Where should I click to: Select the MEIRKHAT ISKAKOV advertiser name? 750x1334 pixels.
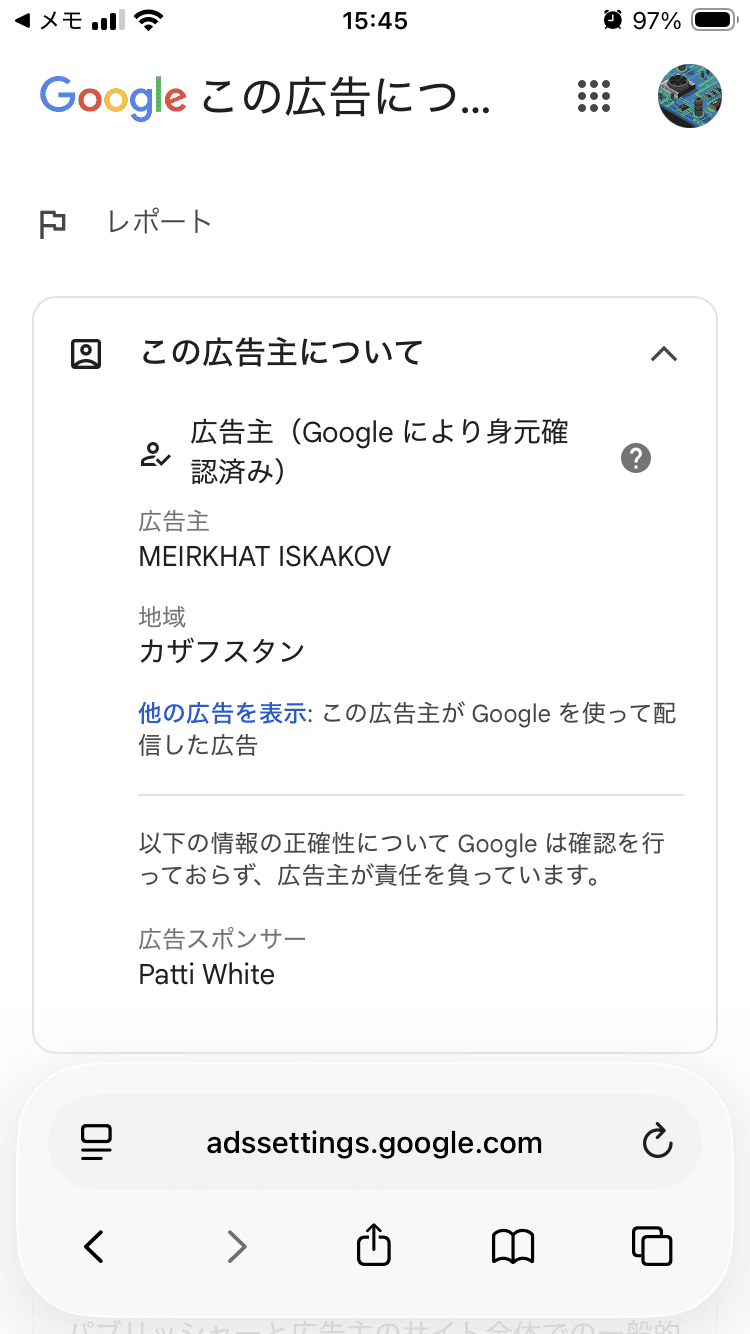[265, 557]
